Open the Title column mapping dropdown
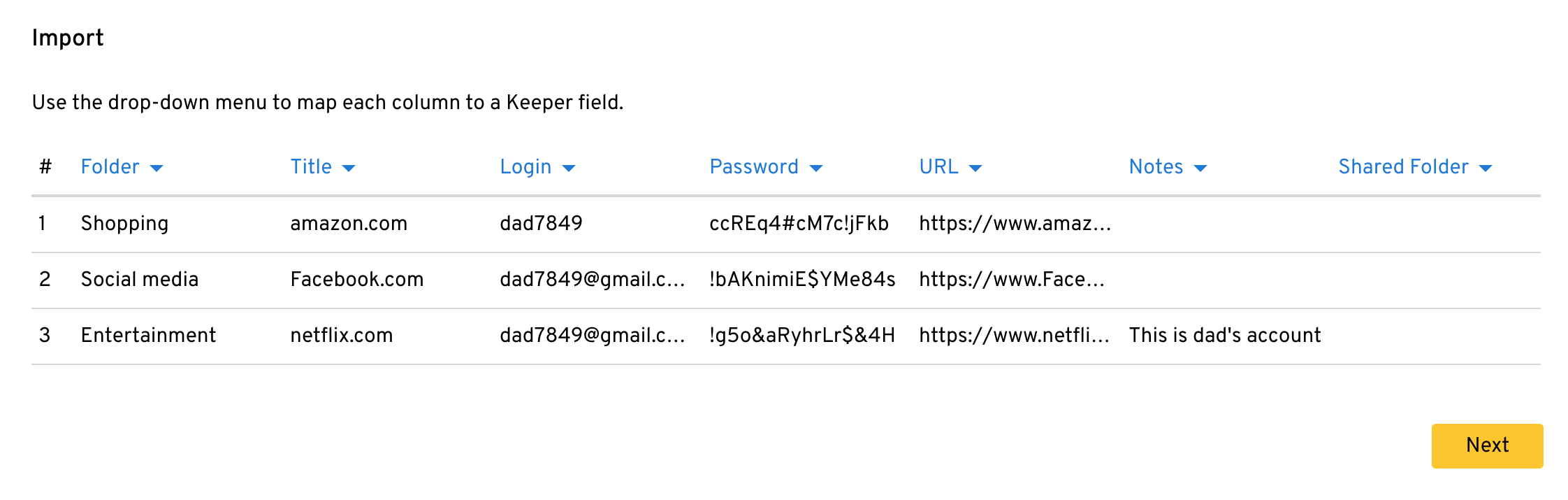This screenshot has height=500, width=1568. tap(323, 167)
